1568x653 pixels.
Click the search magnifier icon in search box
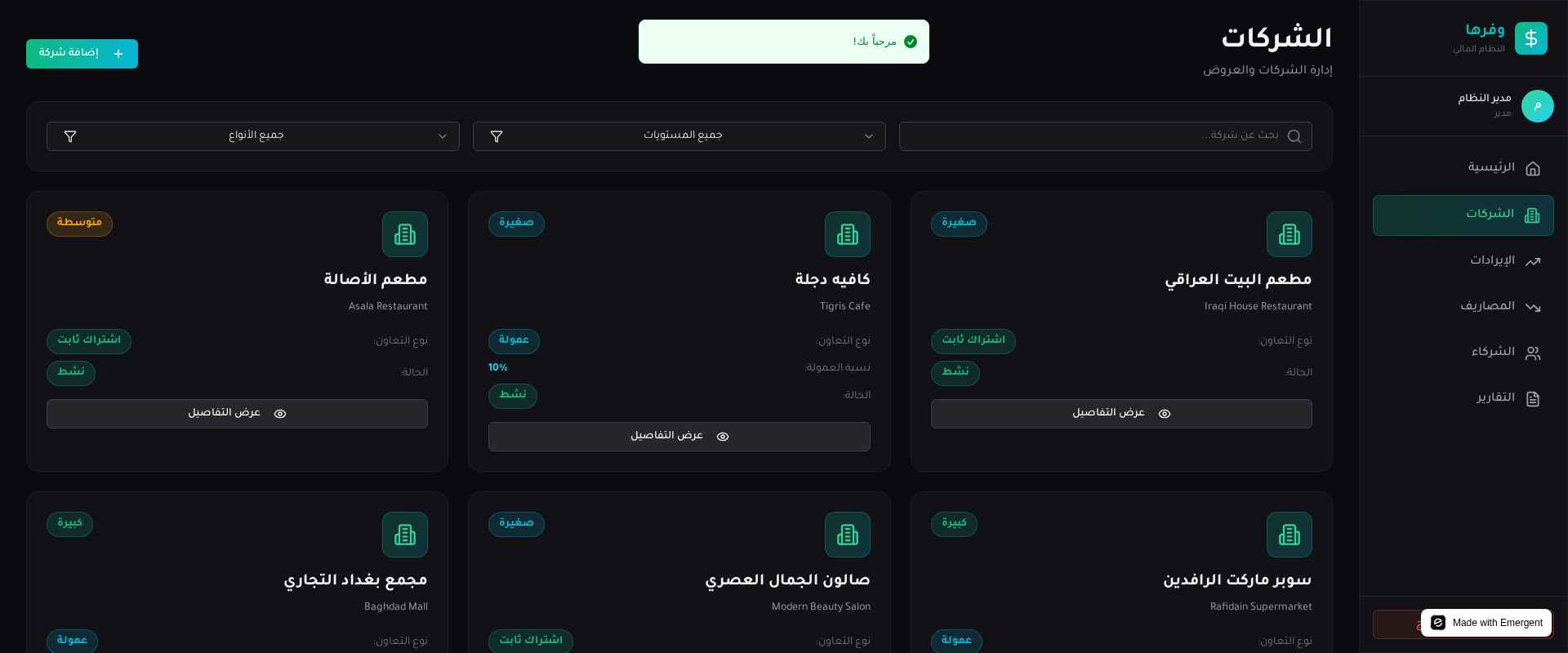pos(1294,136)
